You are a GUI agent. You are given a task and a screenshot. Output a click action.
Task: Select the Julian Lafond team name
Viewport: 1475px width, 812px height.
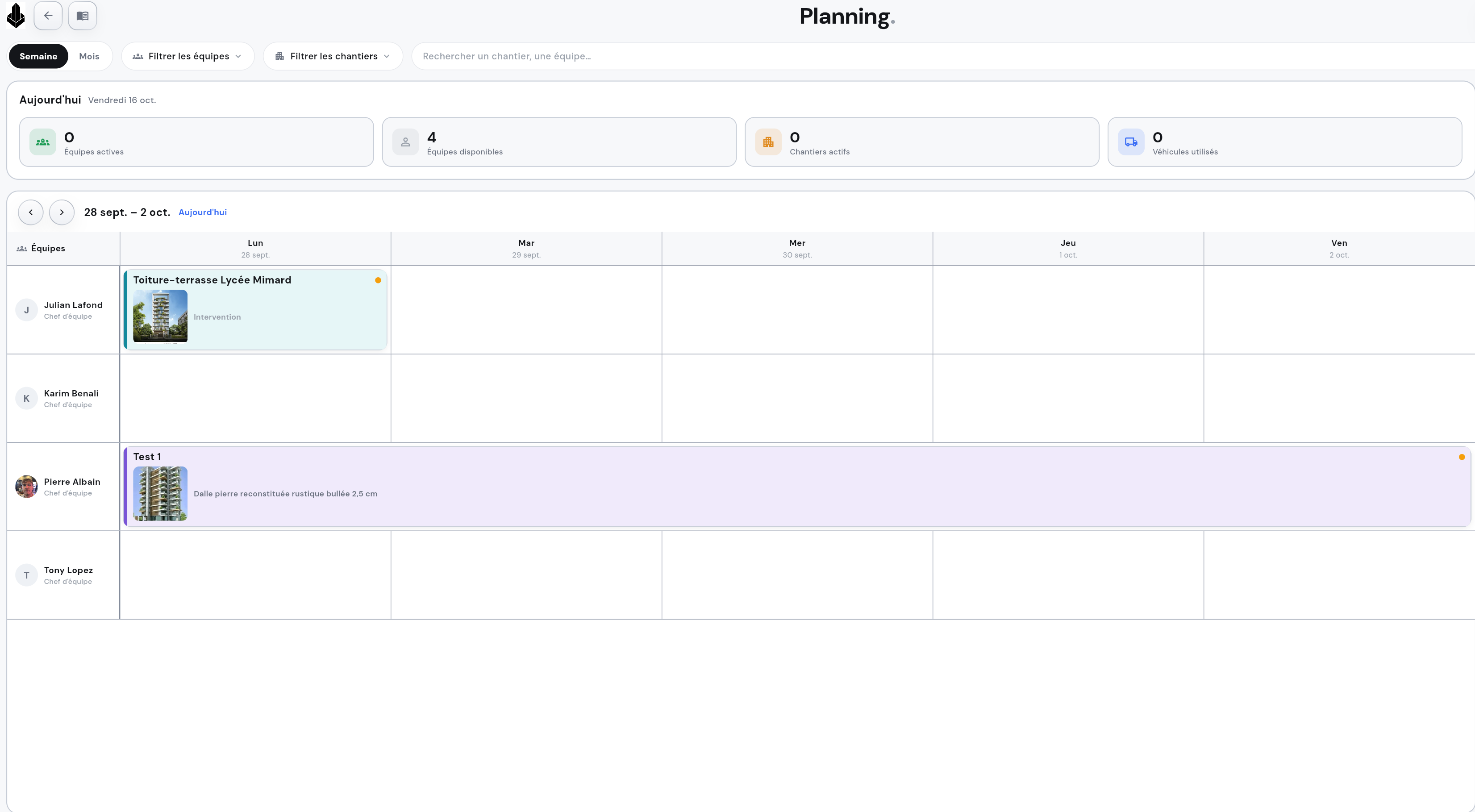point(73,305)
